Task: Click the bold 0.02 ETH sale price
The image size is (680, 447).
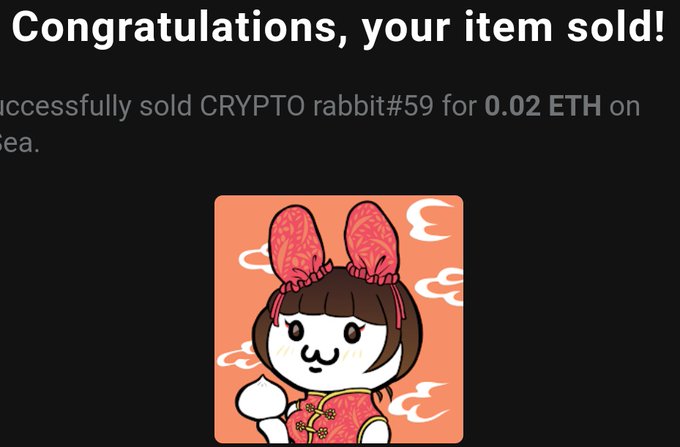Action: pos(543,105)
